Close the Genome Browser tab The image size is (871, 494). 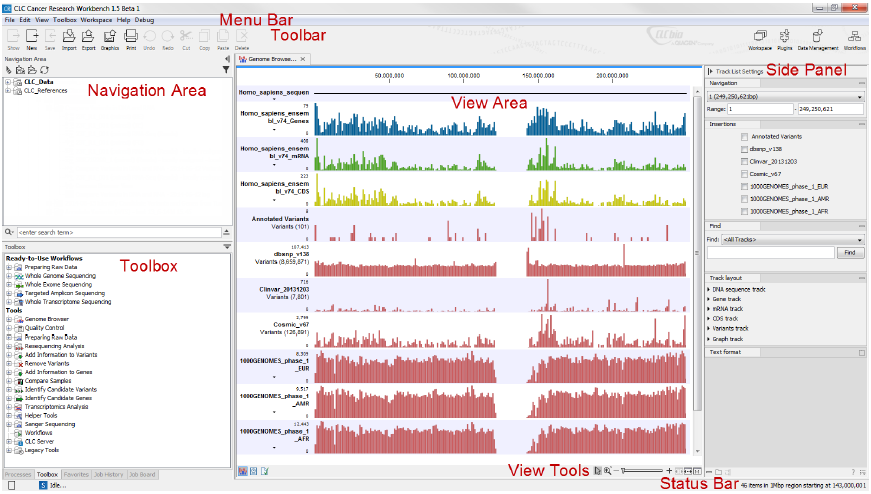point(303,59)
